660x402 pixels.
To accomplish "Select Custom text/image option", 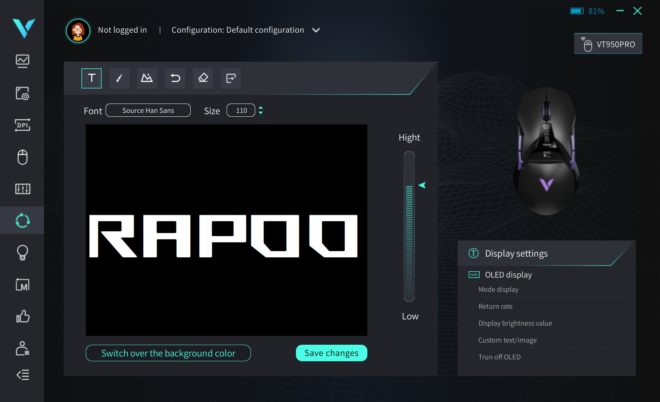I will (x=508, y=340).
